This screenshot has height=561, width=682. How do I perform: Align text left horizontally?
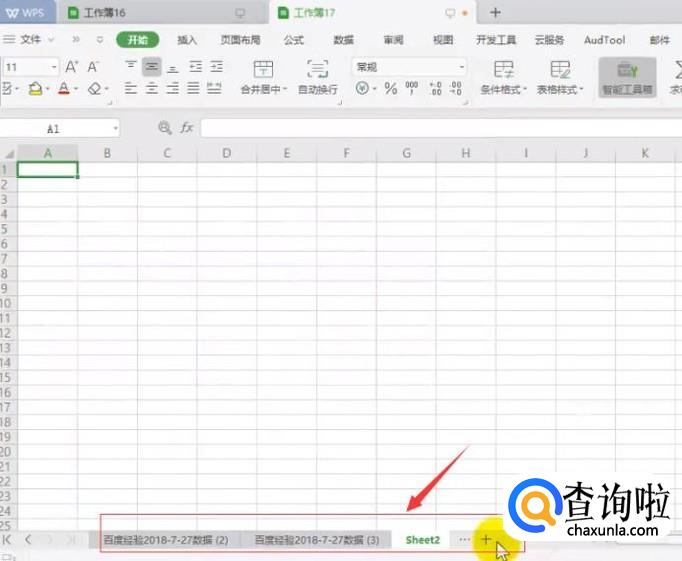130,89
